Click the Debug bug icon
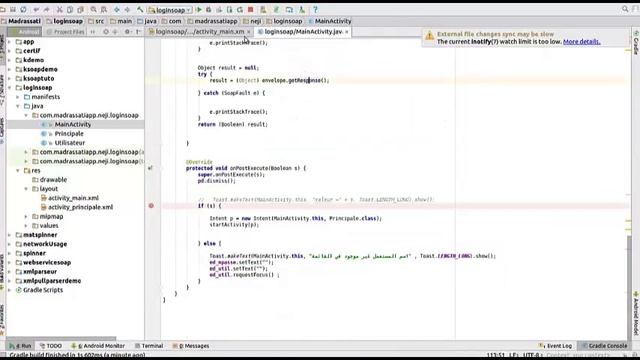 209,9
